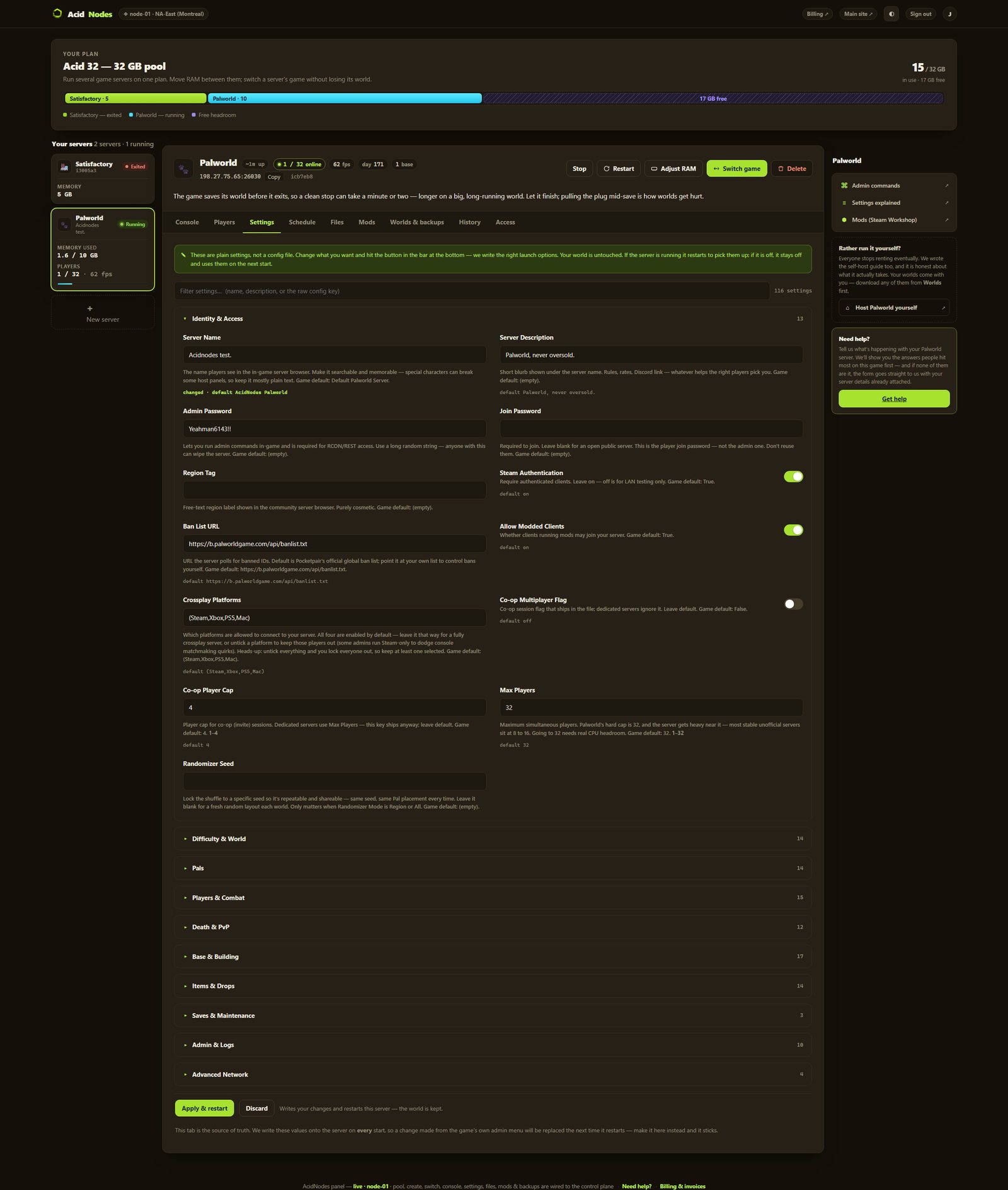Collapse the Identity & Access section
Viewport: 1008px width, 1190px height.
(493, 319)
